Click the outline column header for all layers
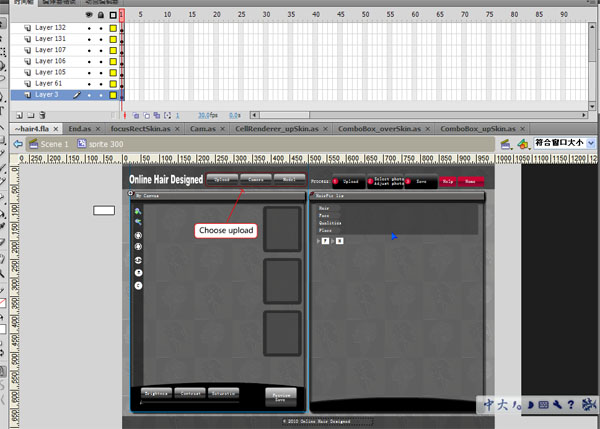This screenshot has width=600, height=429. 113,15
